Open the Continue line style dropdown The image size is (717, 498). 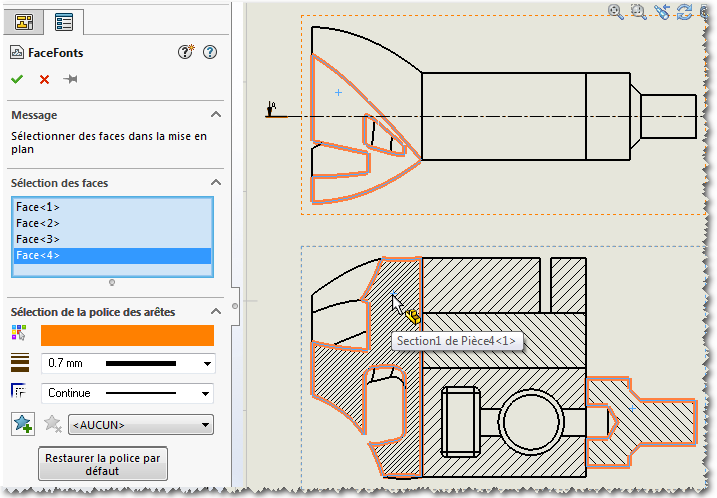click(207, 393)
